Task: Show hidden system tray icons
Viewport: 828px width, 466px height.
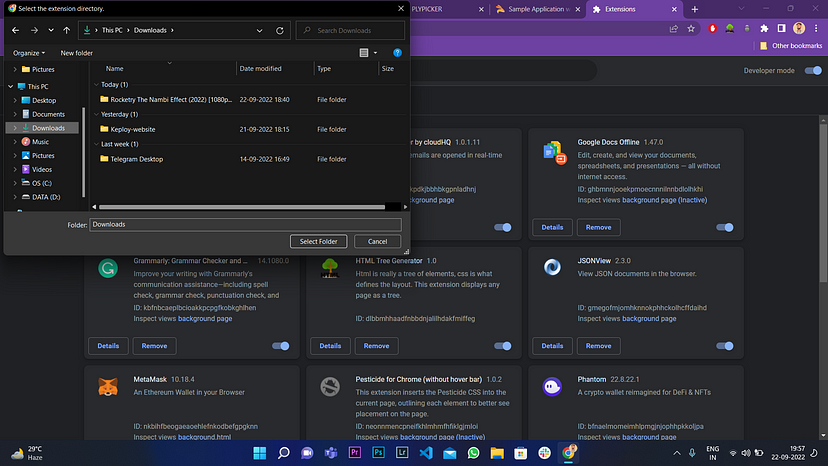Action: pyautogui.click(x=676, y=453)
